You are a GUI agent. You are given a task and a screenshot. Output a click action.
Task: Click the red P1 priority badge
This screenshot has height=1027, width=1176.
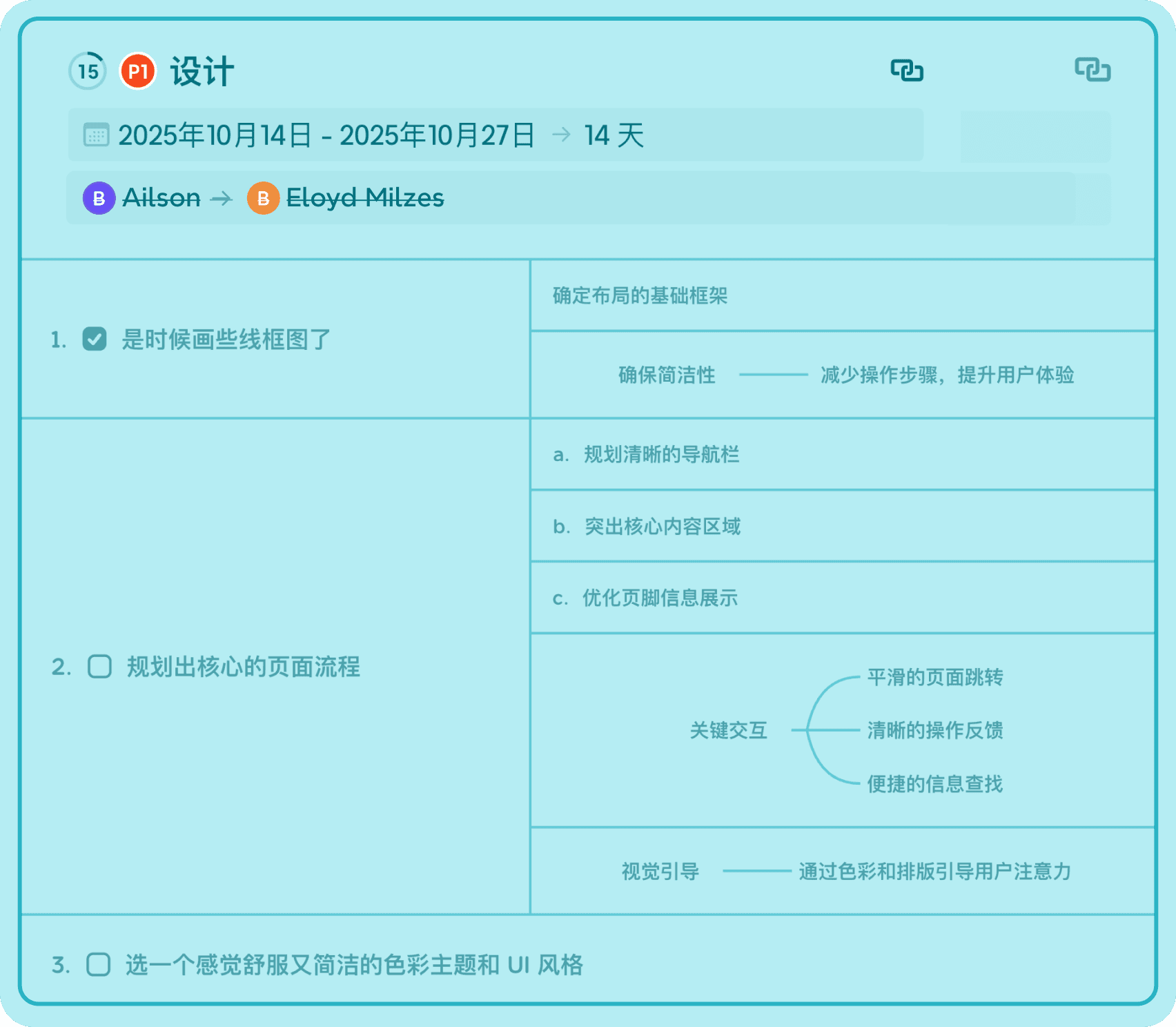click(x=138, y=71)
